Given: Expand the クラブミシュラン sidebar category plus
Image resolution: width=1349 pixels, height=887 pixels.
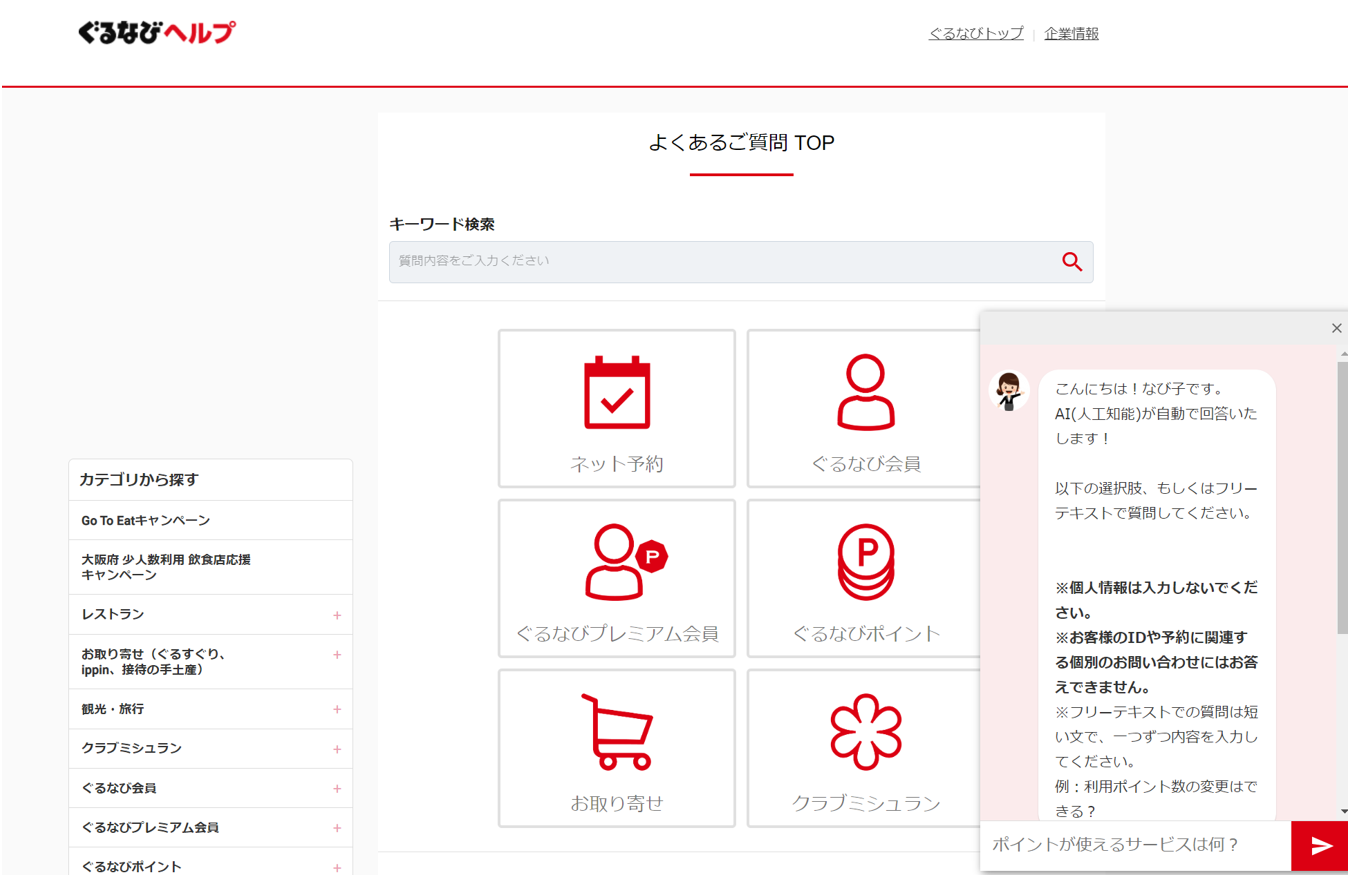Looking at the screenshot, I should [x=337, y=749].
